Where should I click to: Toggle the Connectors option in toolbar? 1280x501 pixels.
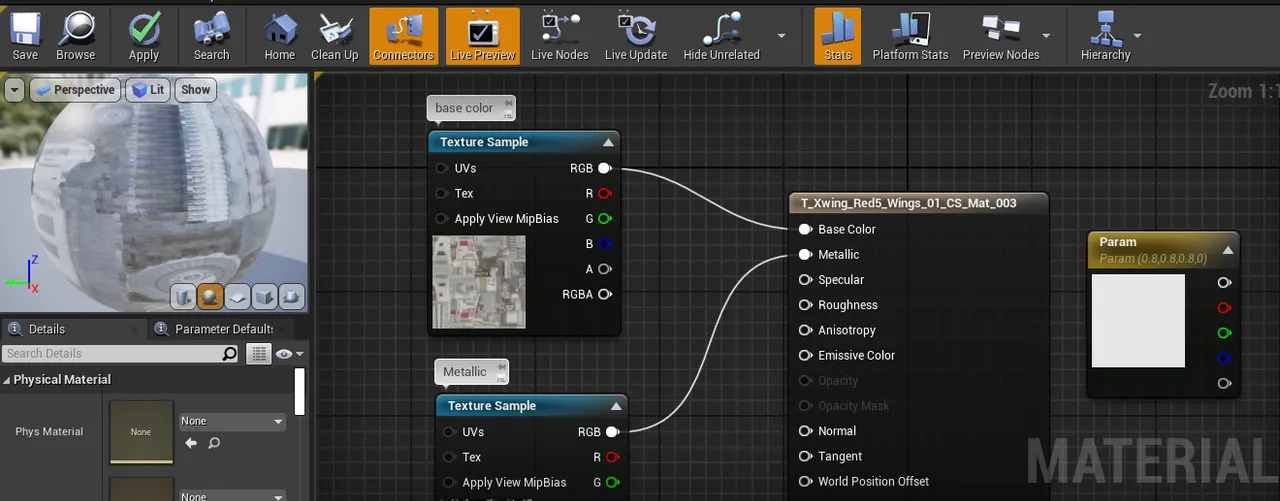(403, 36)
